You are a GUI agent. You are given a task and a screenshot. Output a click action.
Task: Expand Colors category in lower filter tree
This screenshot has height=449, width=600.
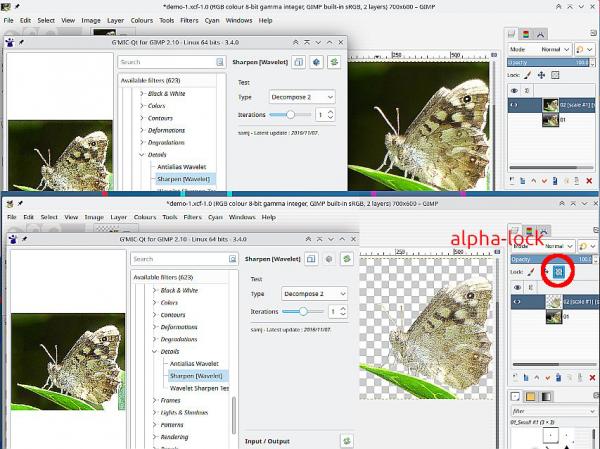point(154,303)
